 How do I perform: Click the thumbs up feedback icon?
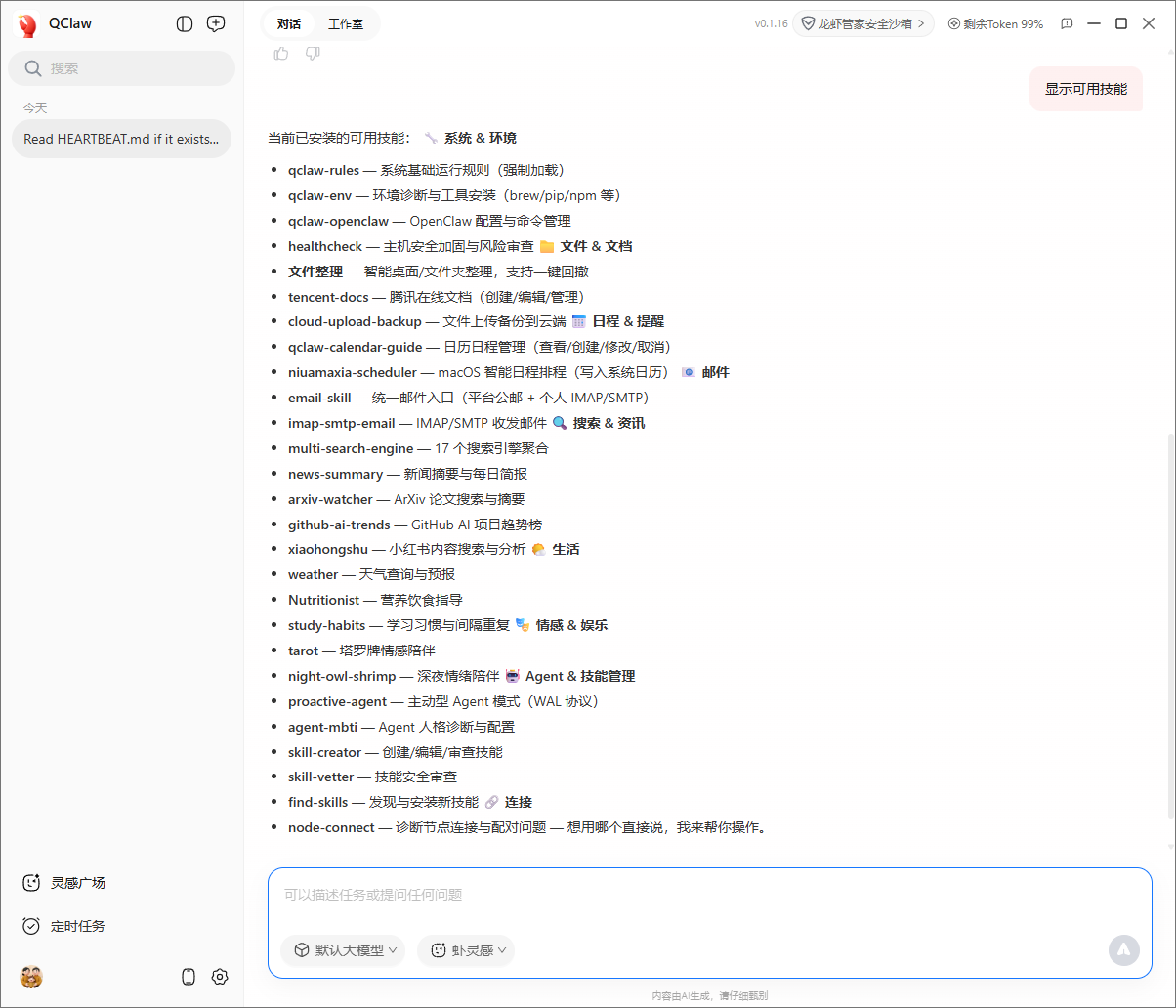pos(281,54)
